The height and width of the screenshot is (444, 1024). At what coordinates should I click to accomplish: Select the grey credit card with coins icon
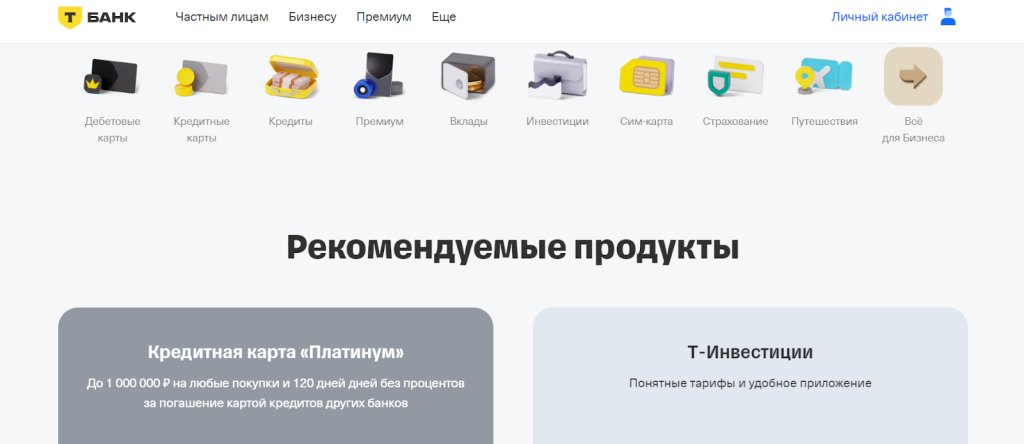point(201,78)
